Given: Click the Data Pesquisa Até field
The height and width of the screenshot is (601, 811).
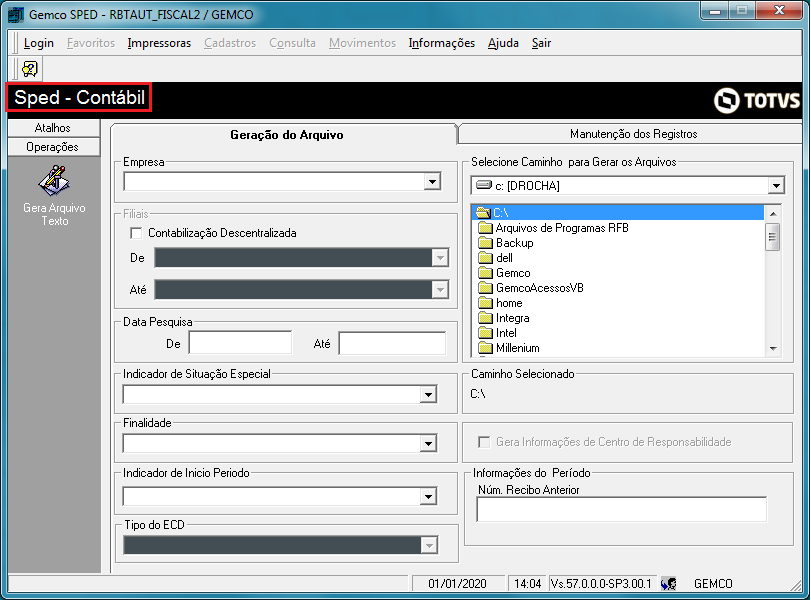Looking at the screenshot, I should pyautogui.click(x=393, y=343).
